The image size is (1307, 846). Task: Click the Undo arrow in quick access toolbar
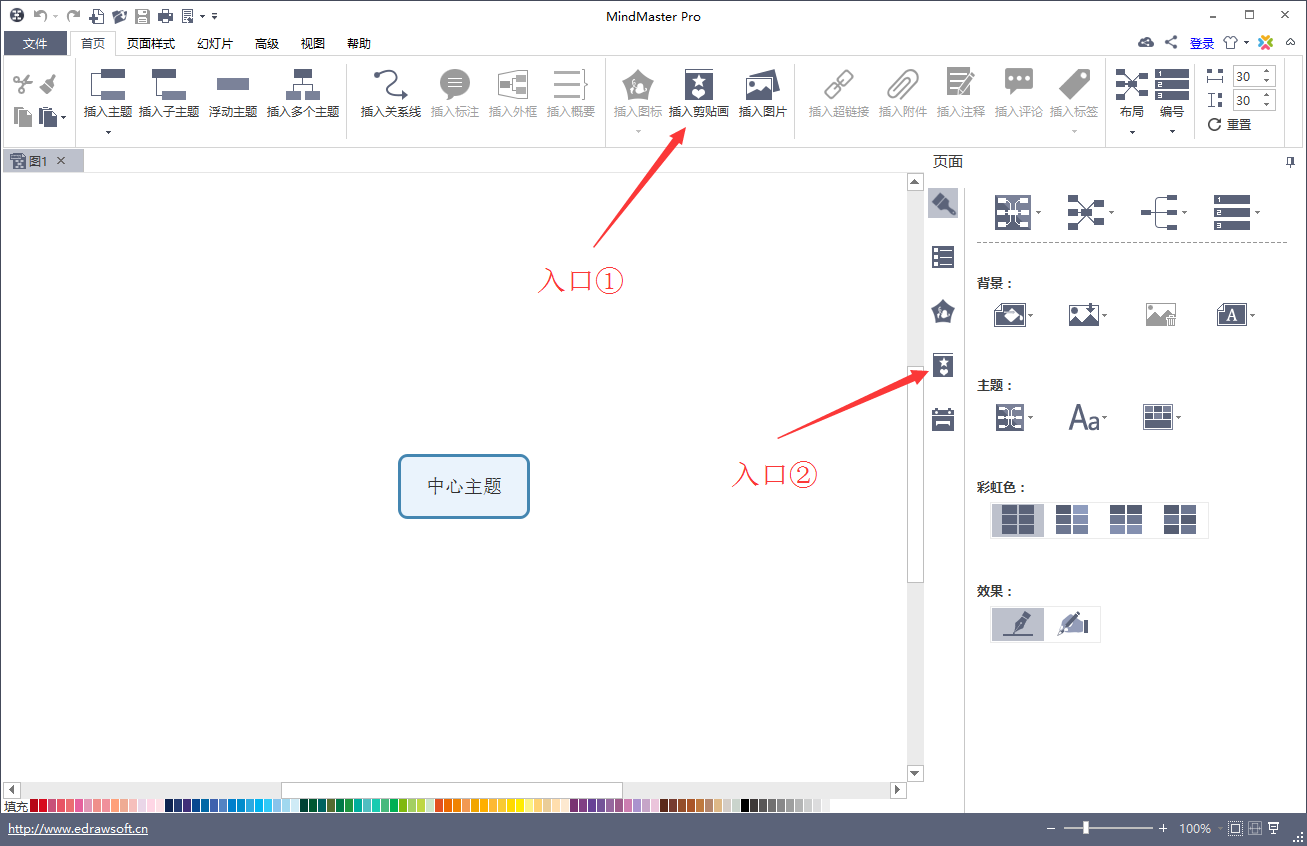(39, 16)
